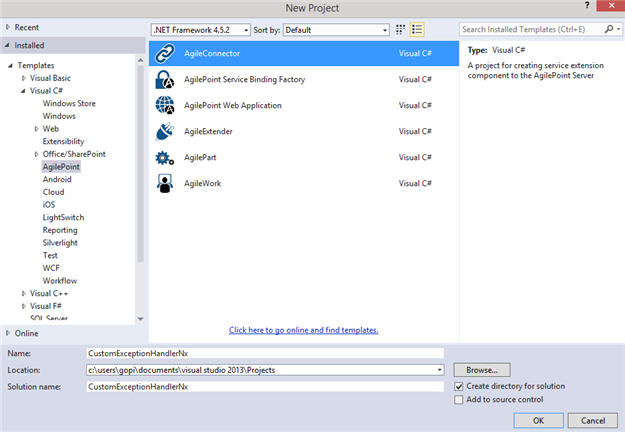Click the Solution name input field
Viewport: 625px width, 432px height.
[265, 387]
